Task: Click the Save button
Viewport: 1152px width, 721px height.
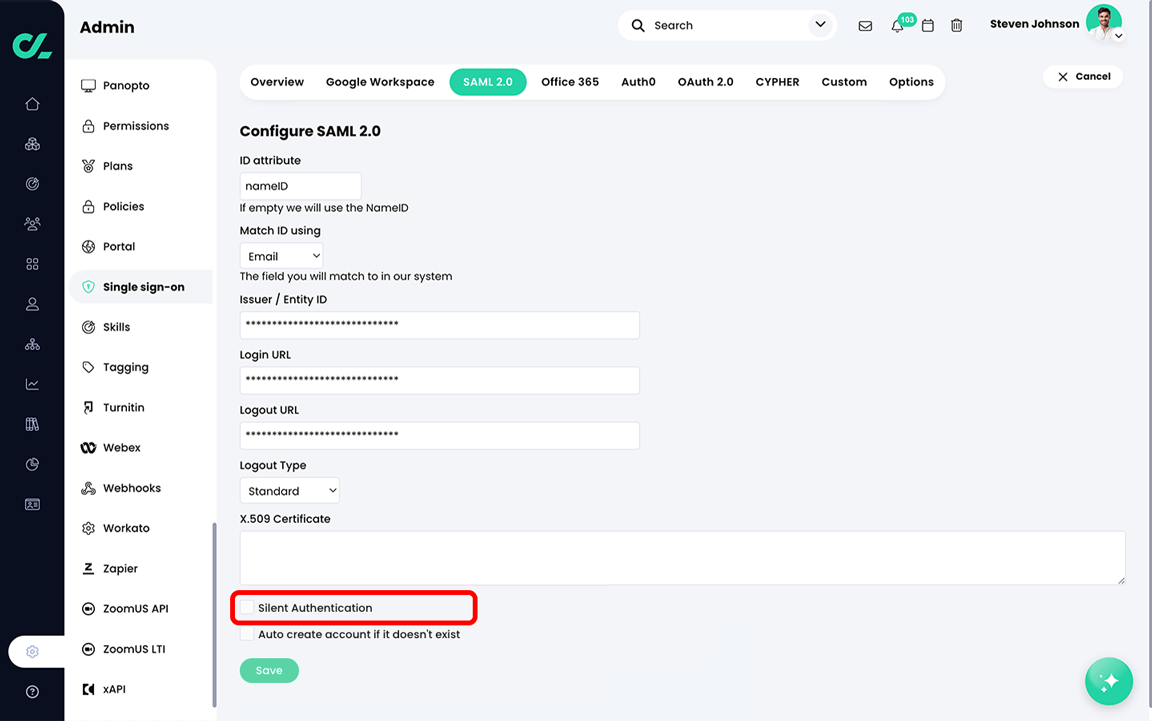Action: (269, 670)
